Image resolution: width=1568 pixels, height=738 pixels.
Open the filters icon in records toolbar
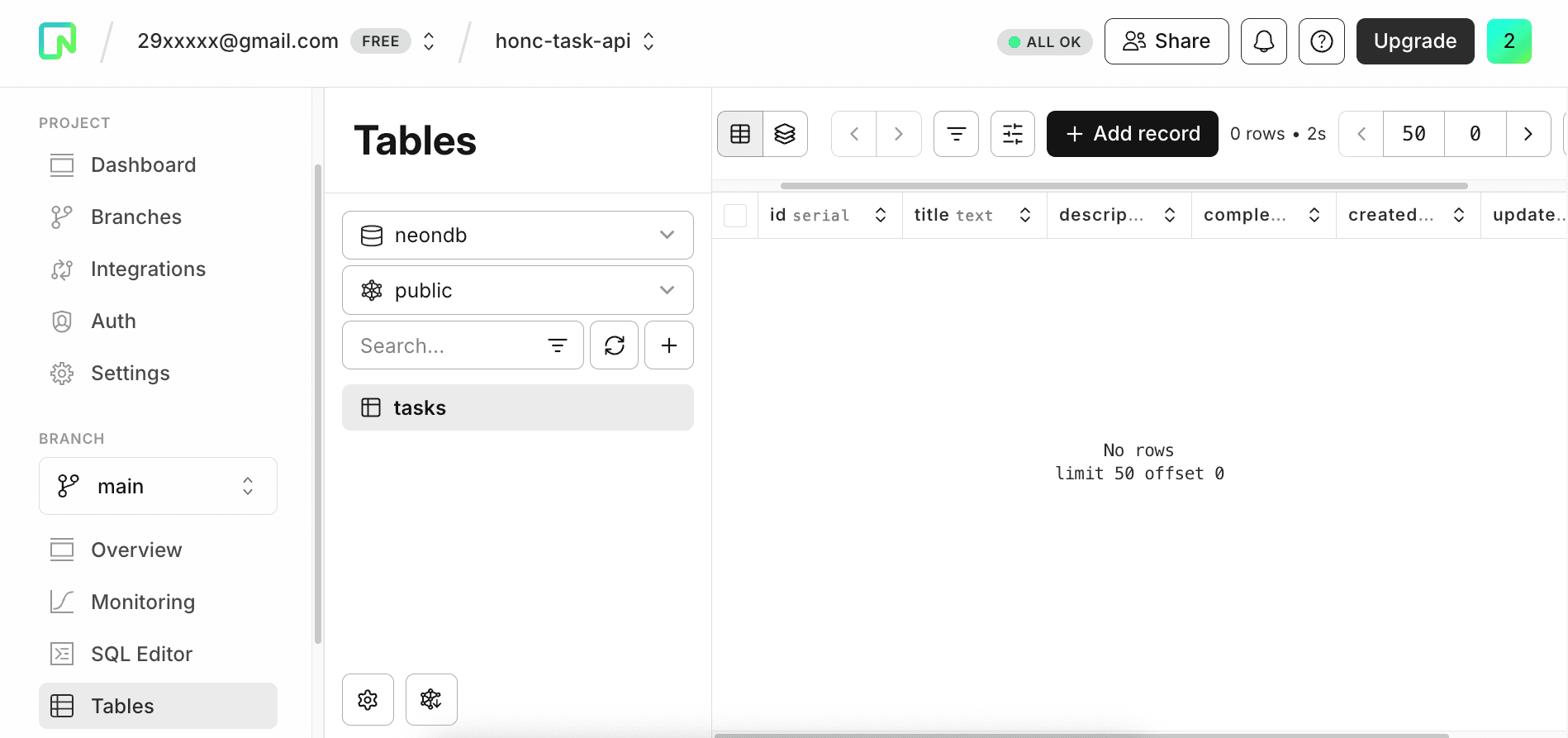pos(956,134)
